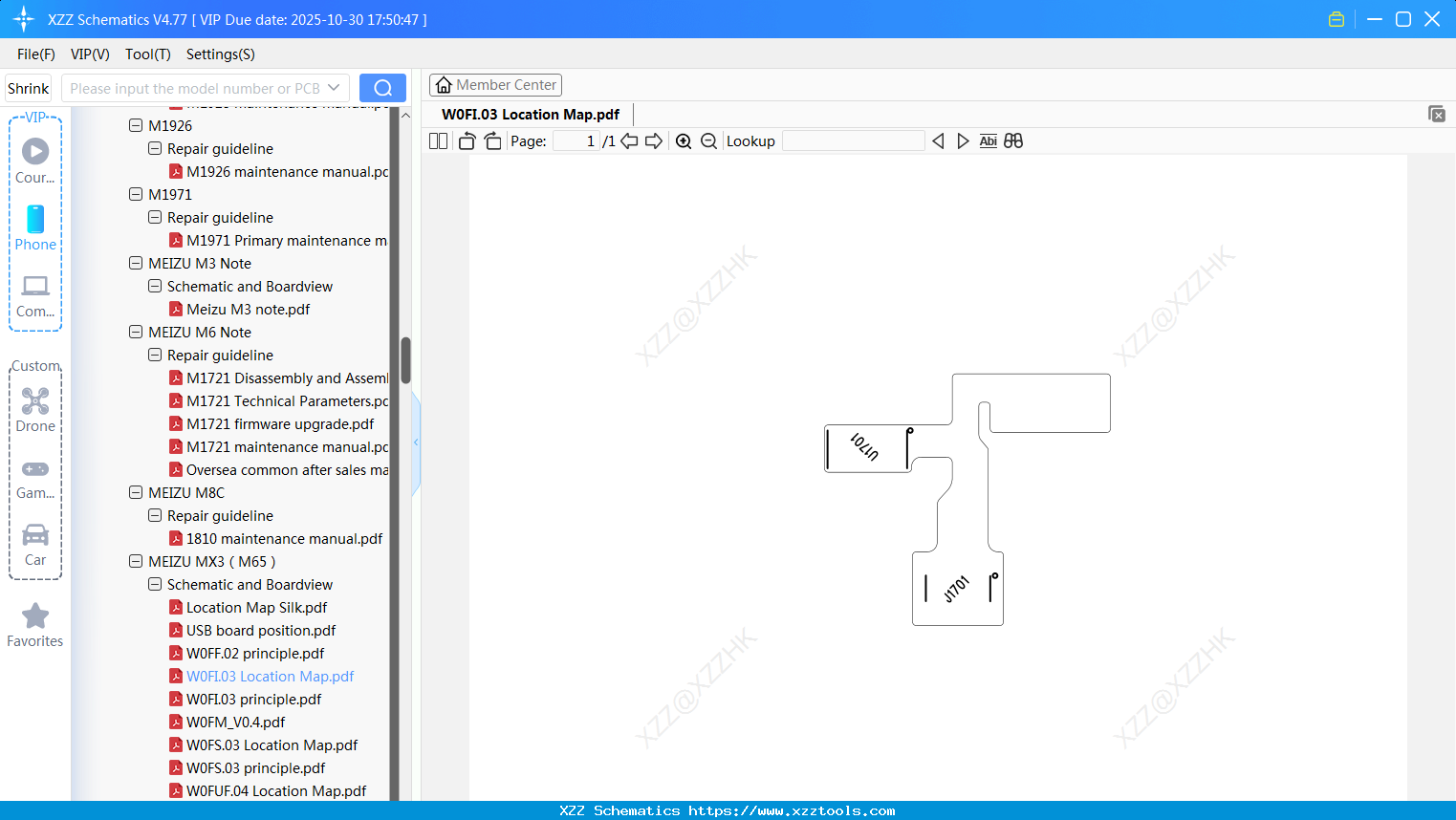
Task: Collapse the MEIZU M3 Note tree node
Action: pyautogui.click(x=135, y=263)
